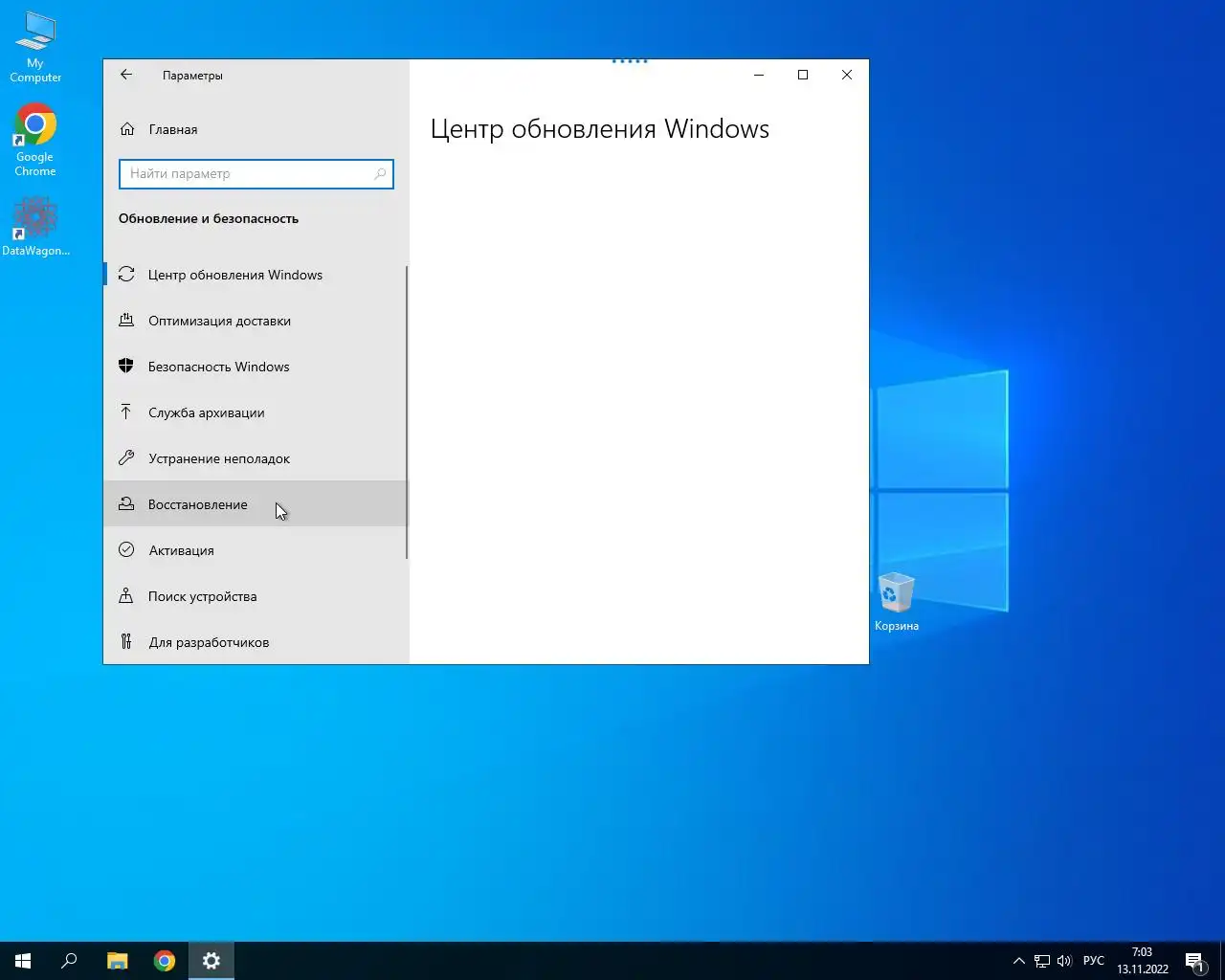Minimize the Параметры window
This screenshot has height=980, width=1225.
759,75
